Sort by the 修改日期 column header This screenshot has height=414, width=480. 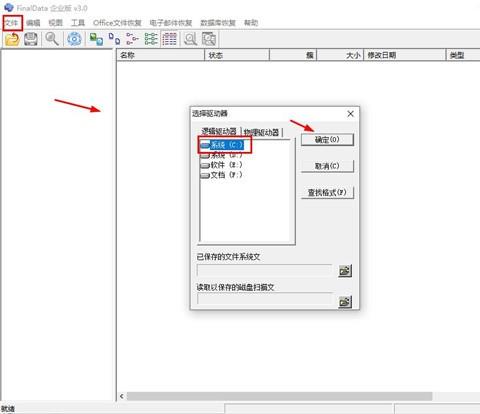pyautogui.click(x=404, y=55)
